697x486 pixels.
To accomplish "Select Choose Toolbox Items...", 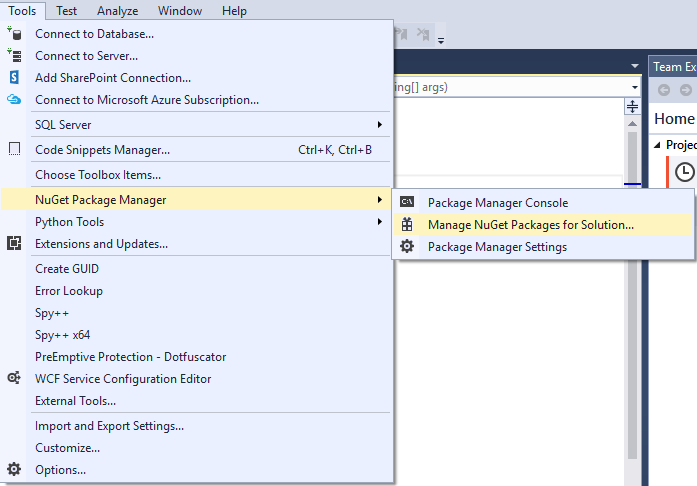I will click(196, 175).
